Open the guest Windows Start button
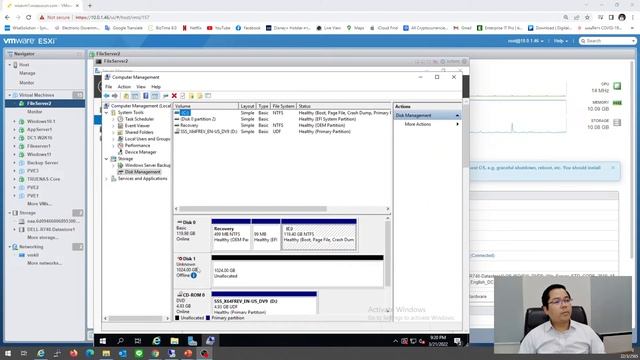 [103, 341]
